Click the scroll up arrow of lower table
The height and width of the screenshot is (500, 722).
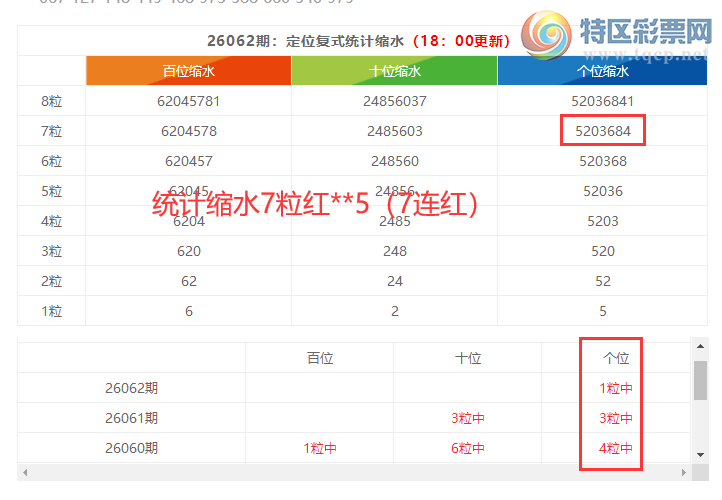pos(700,346)
